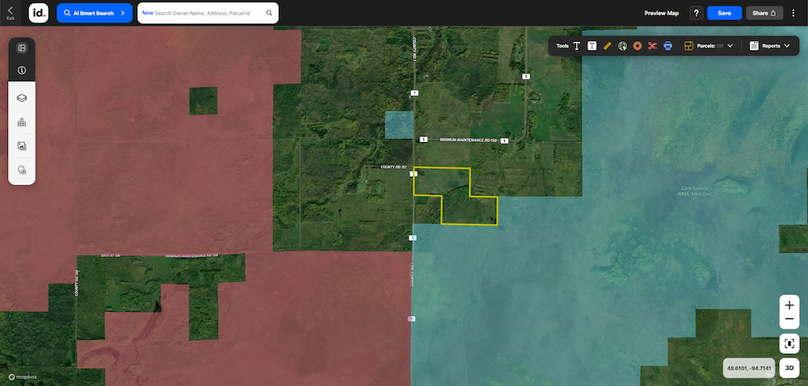This screenshot has height=386, width=808.
Task: Select the ruler measure tool
Action: coord(607,46)
